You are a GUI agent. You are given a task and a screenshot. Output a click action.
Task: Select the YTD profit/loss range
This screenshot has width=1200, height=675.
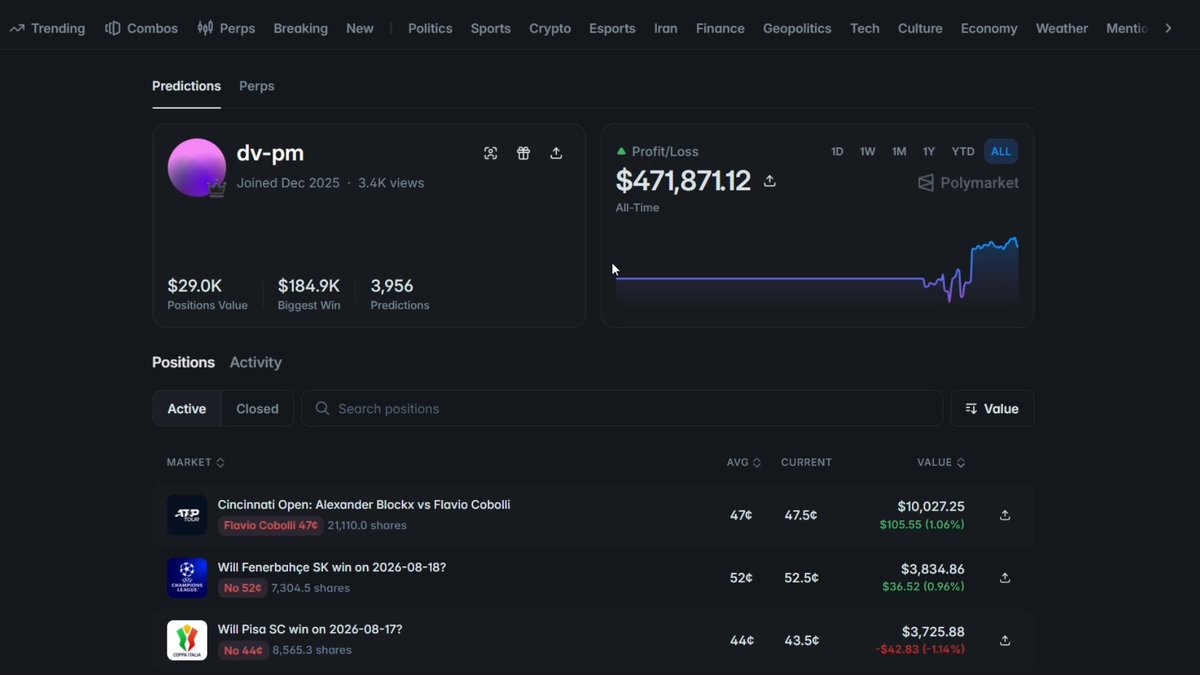[x=963, y=152]
